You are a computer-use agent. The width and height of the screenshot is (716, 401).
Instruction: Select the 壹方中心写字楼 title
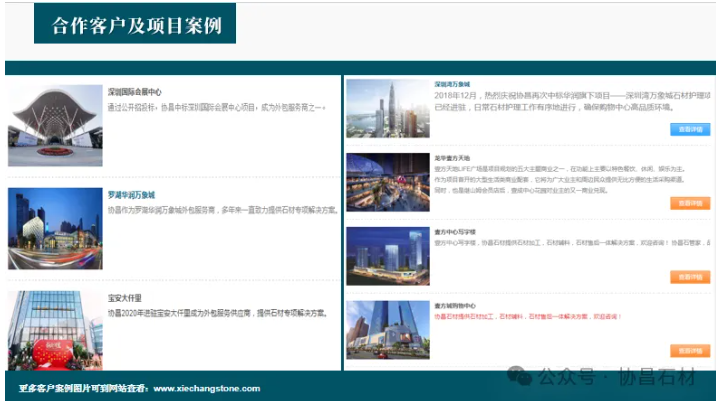click(x=454, y=231)
